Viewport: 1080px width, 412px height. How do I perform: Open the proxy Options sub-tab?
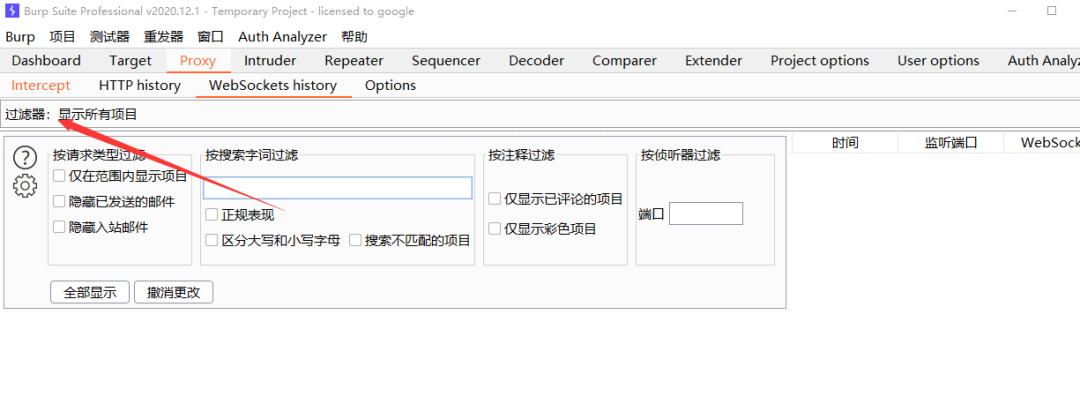coord(391,85)
